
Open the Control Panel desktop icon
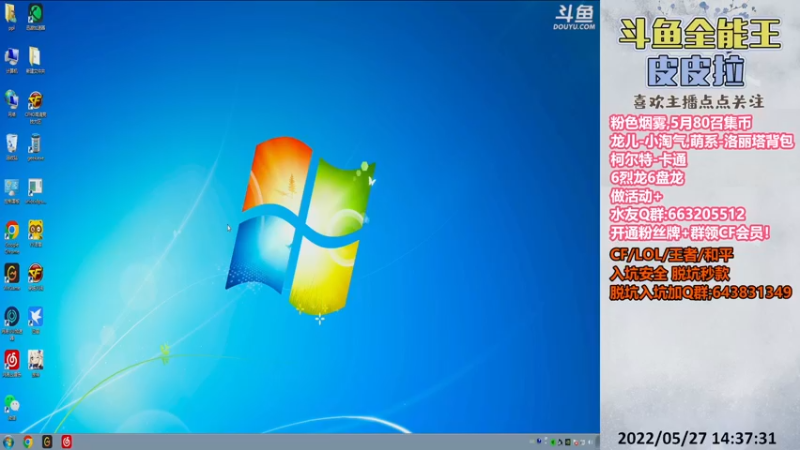tap(11, 191)
